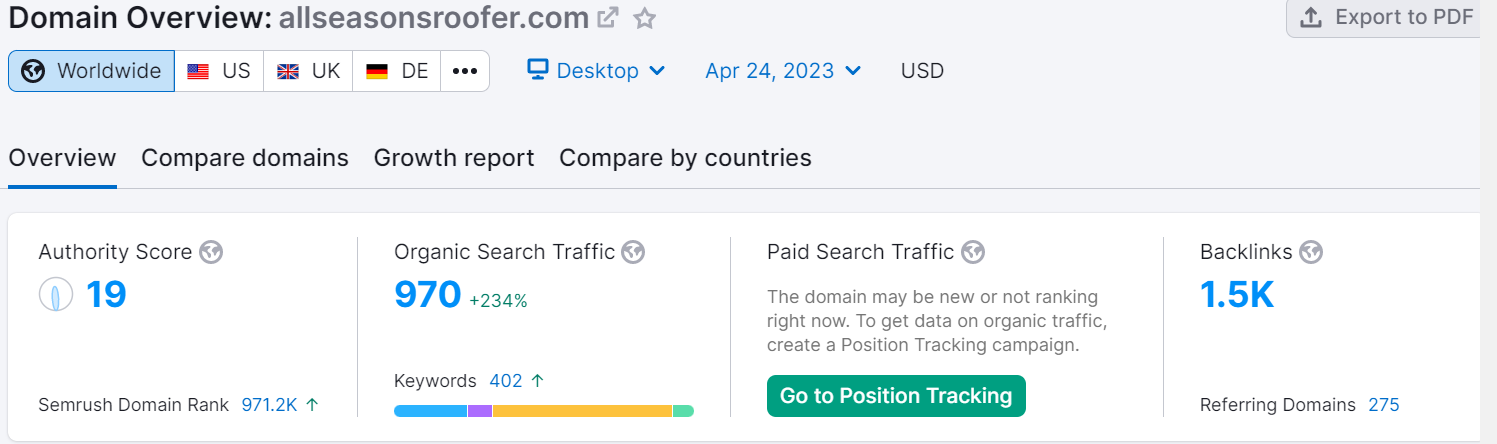1497x444 pixels.
Task: Select the Worldwide database option
Action: pos(92,71)
